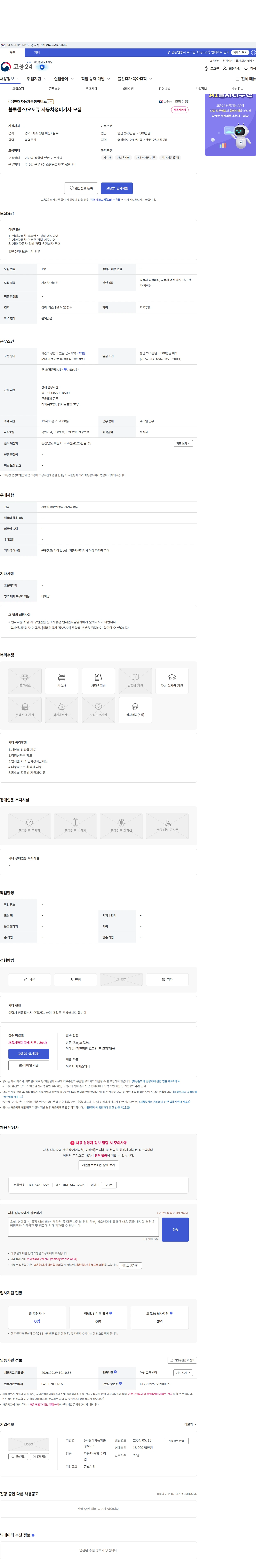This screenshot has width=256, height=1568.
Task: Open the 채용정보 이력 button
Action: point(176,1441)
